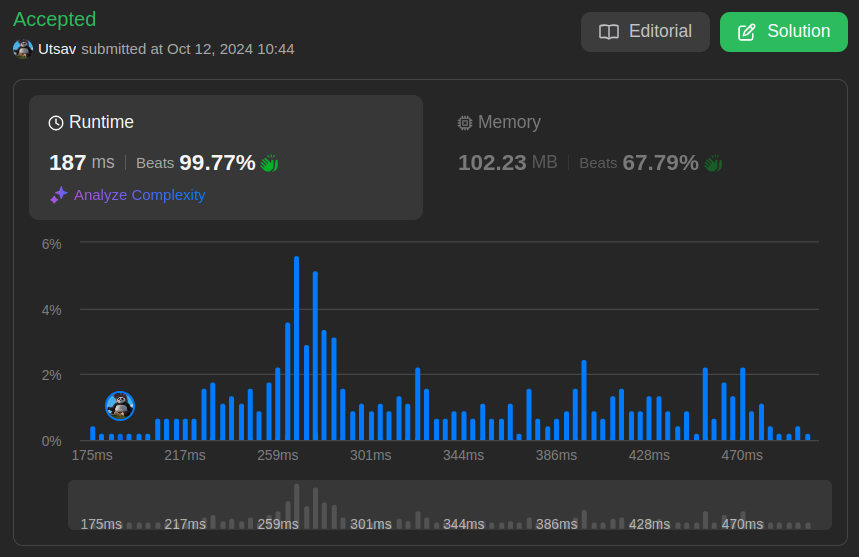Switch to the Runtime stats tab

pyautogui.click(x=225, y=157)
